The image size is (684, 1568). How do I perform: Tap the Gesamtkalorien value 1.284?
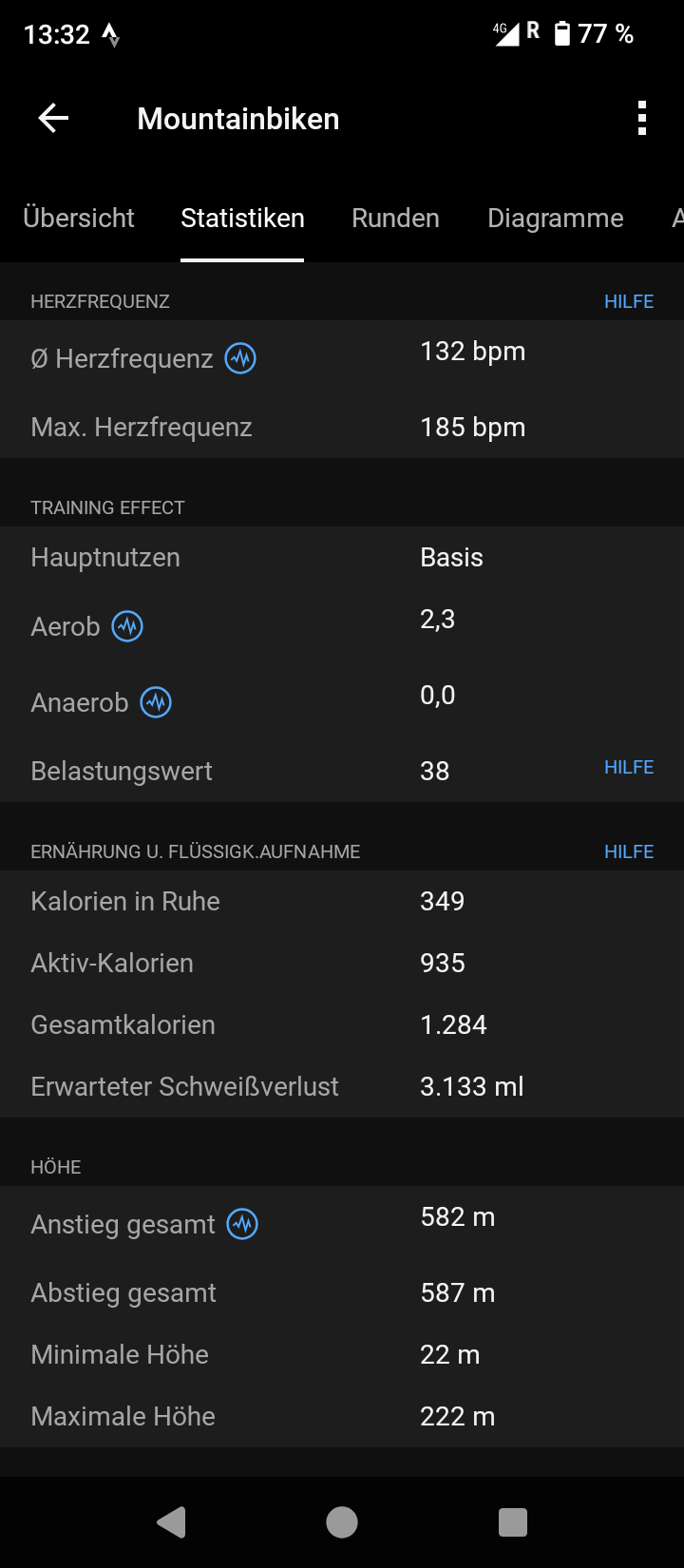(x=453, y=1025)
